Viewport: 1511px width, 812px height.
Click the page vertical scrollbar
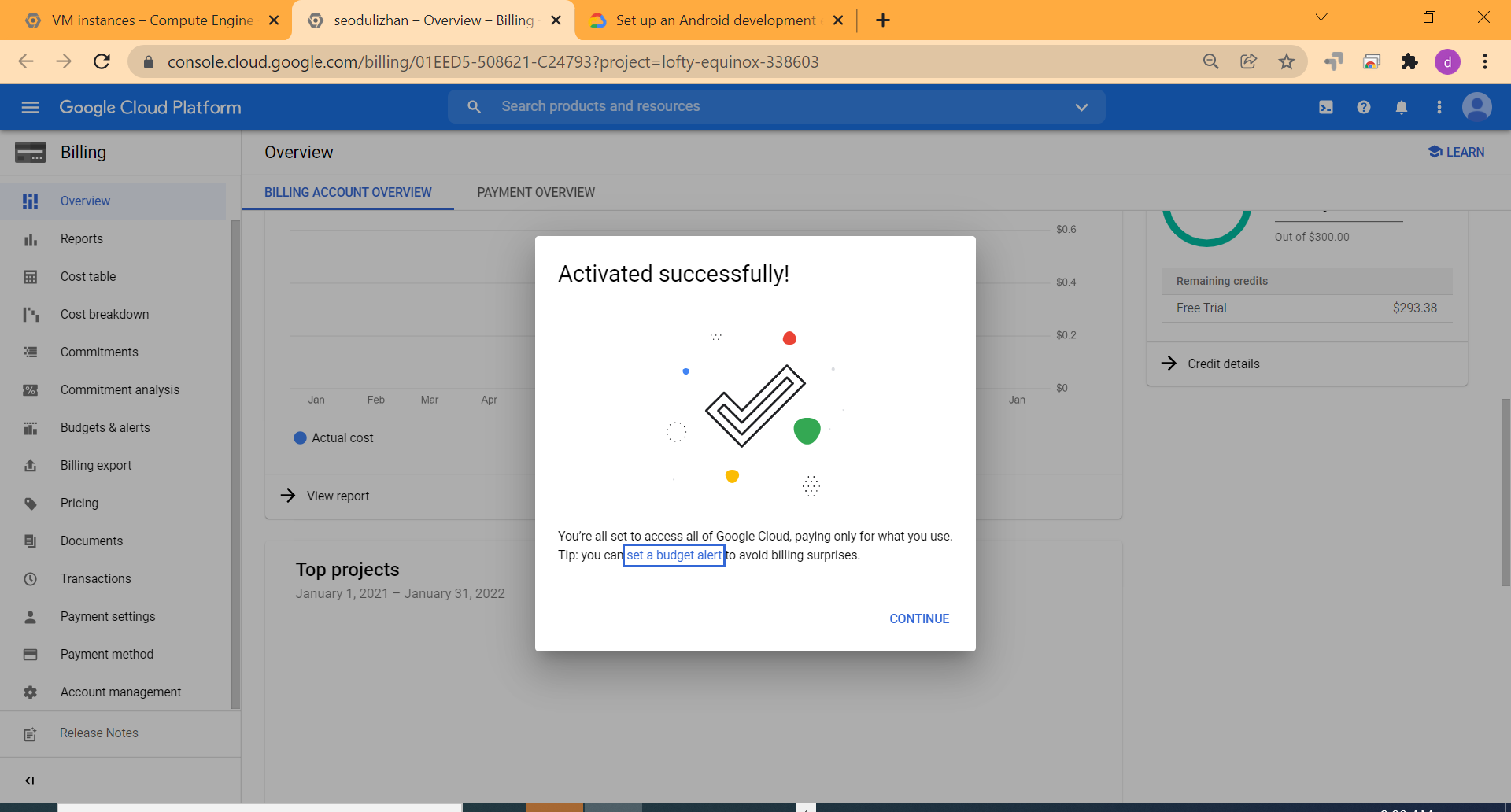(1505, 492)
